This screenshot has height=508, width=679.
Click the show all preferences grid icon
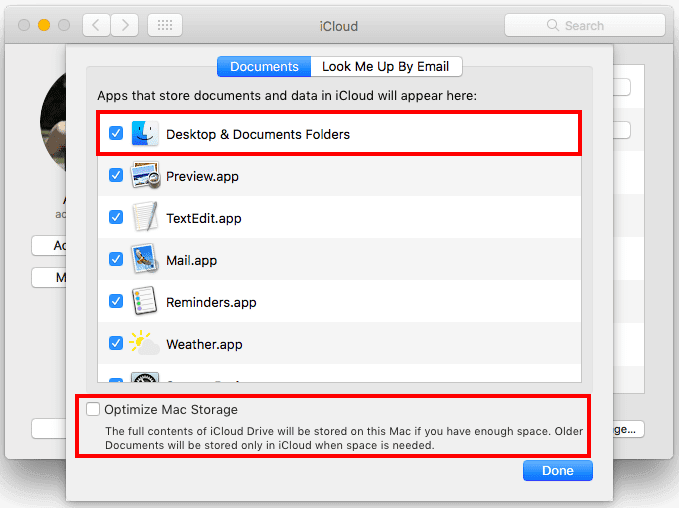tap(164, 26)
